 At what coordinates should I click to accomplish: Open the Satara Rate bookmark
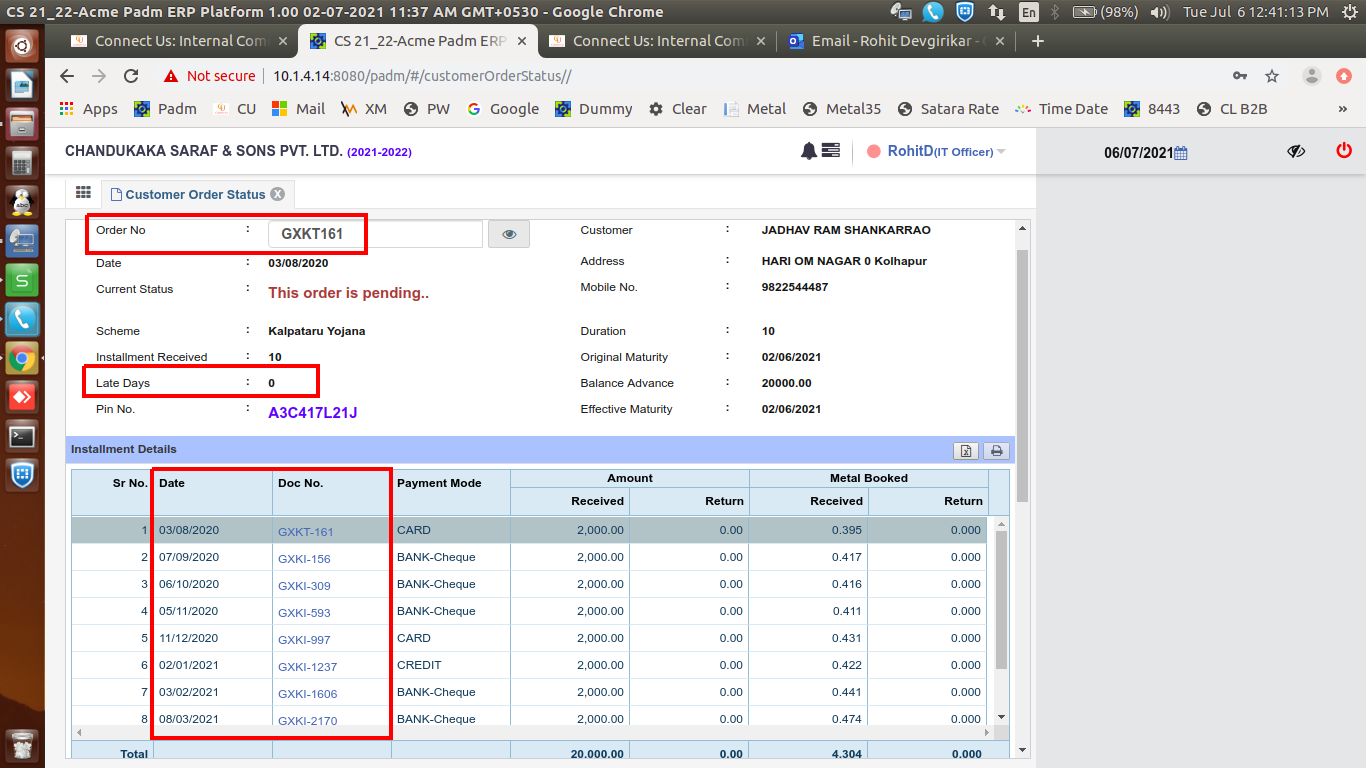pyautogui.click(x=948, y=109)
